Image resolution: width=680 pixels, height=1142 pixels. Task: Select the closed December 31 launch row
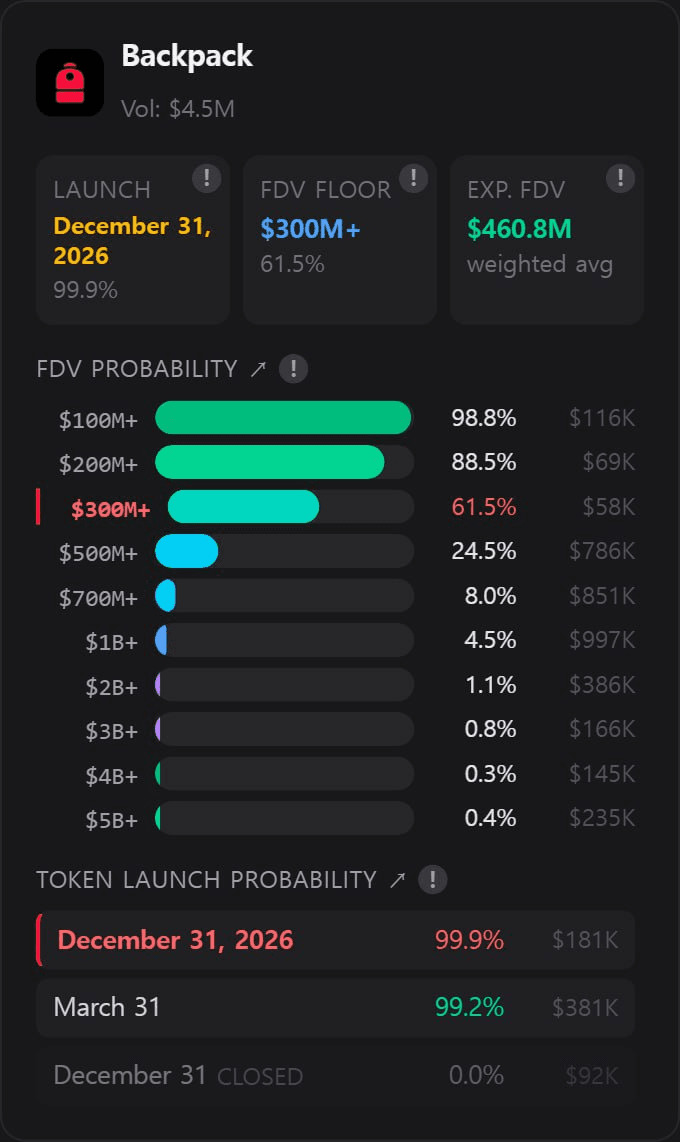tap(335, 1075)
